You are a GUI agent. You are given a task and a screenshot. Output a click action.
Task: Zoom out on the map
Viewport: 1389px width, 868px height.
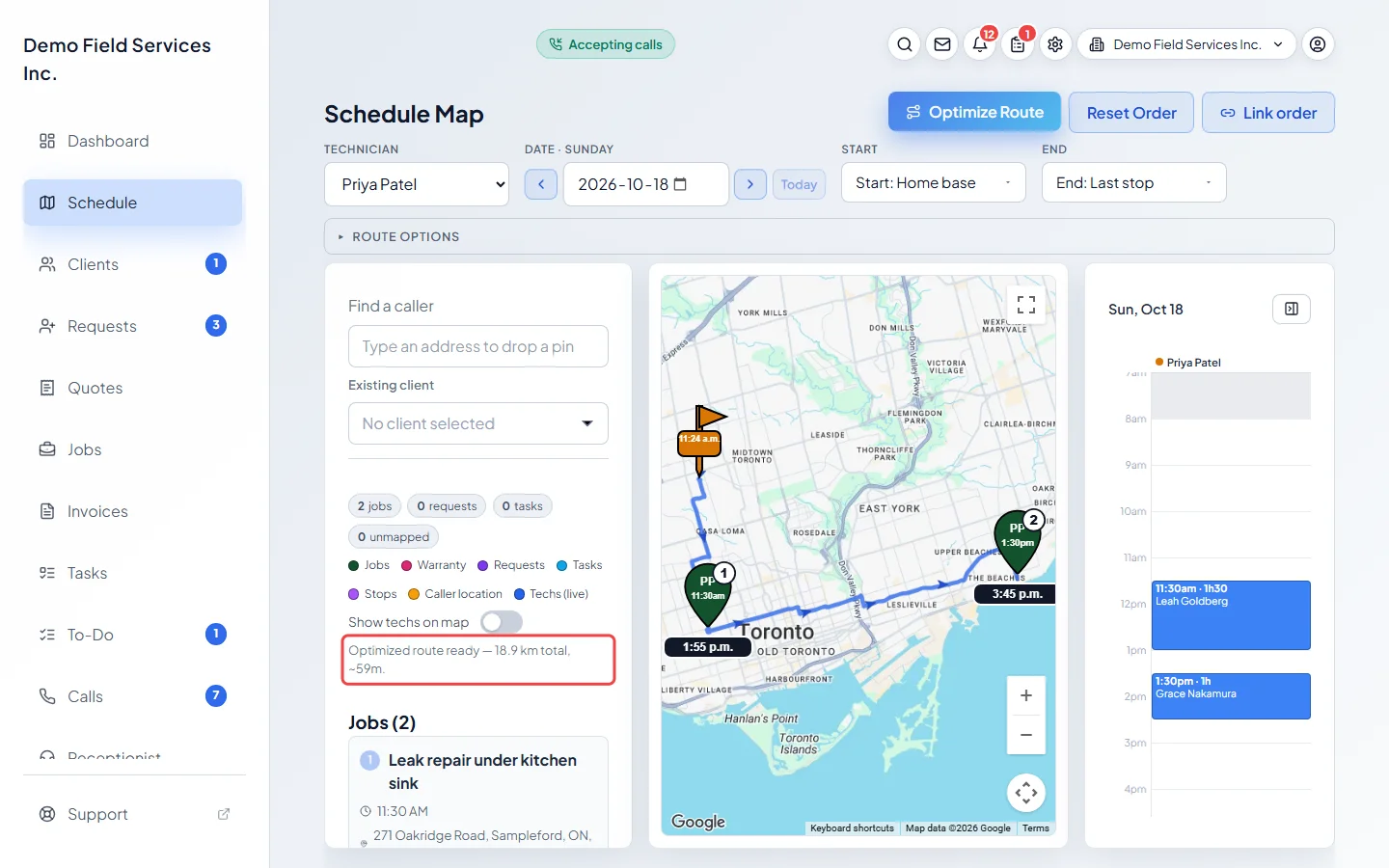pyautogui.click(x=1026, y=735)
